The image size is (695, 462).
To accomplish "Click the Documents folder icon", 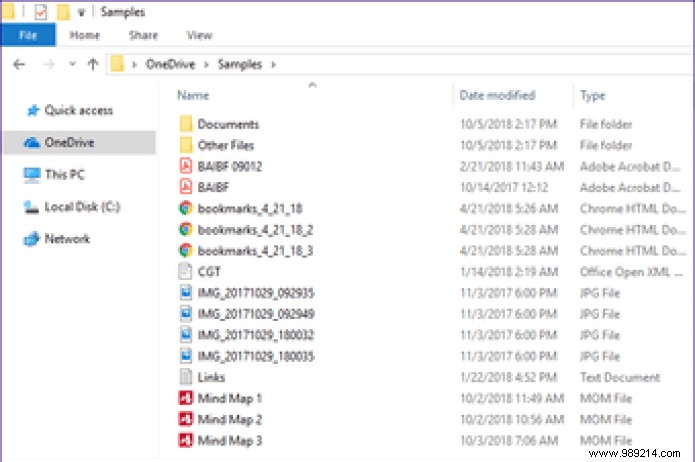I will click(186, 124).
